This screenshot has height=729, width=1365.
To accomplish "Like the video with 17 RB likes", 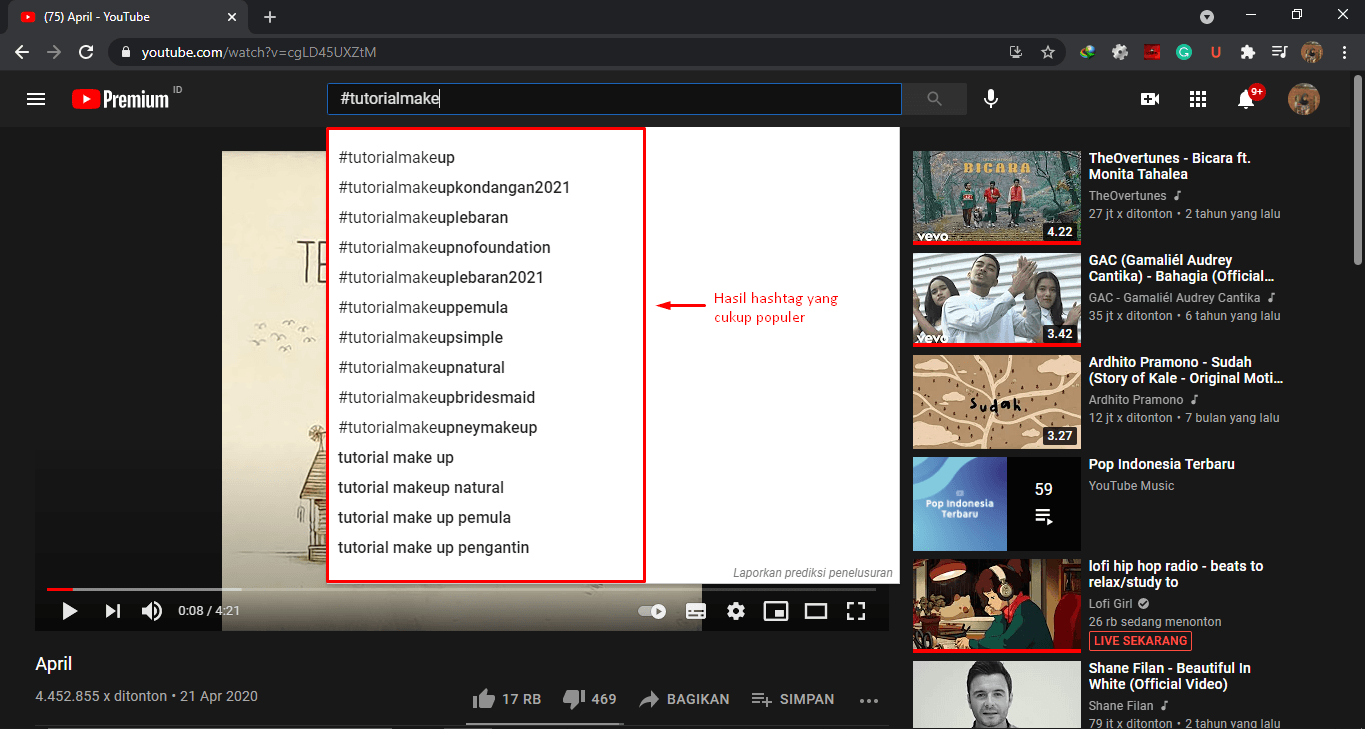I will click(506, 699).
